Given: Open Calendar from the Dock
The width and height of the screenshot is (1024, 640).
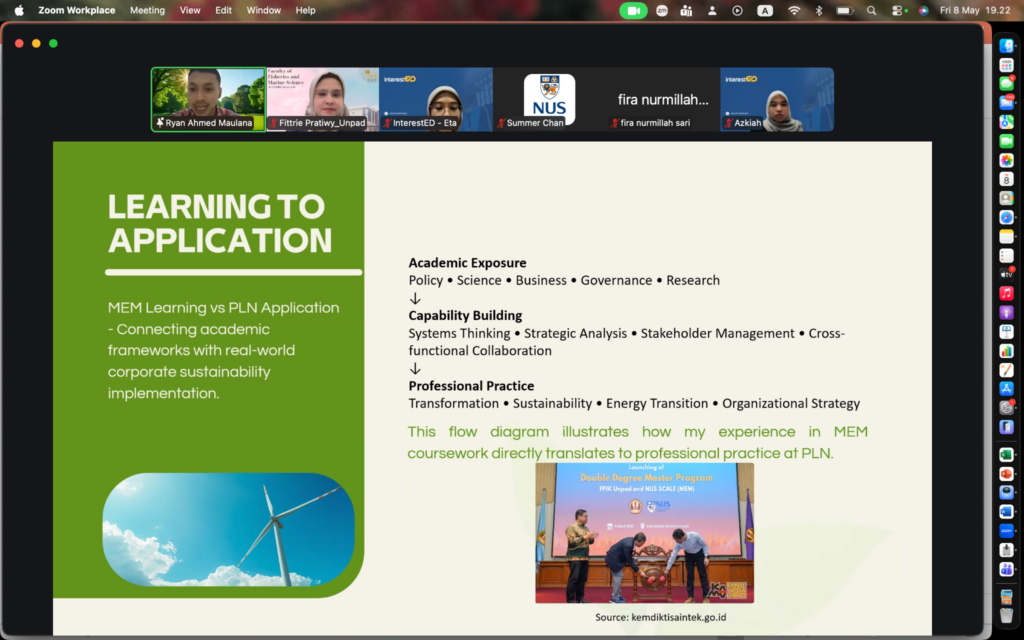Looking at the screenshot, I should [x=1006, y=179].
